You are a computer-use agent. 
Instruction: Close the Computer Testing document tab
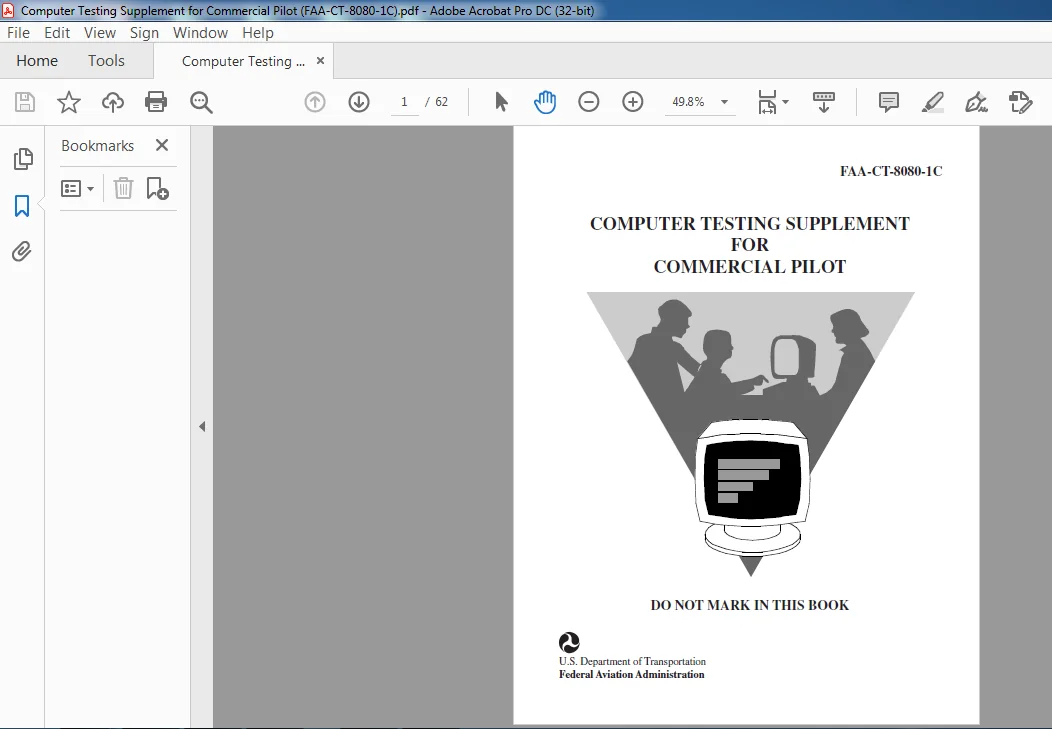click(x=320, y=61)
